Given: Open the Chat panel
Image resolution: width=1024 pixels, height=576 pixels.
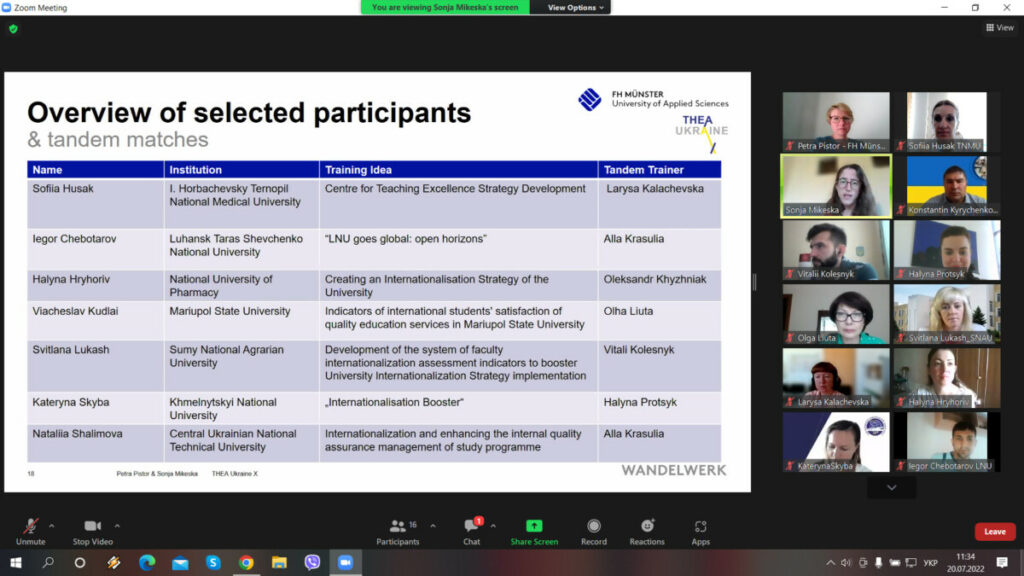Looking at the screenshot, I should (472, 528).
